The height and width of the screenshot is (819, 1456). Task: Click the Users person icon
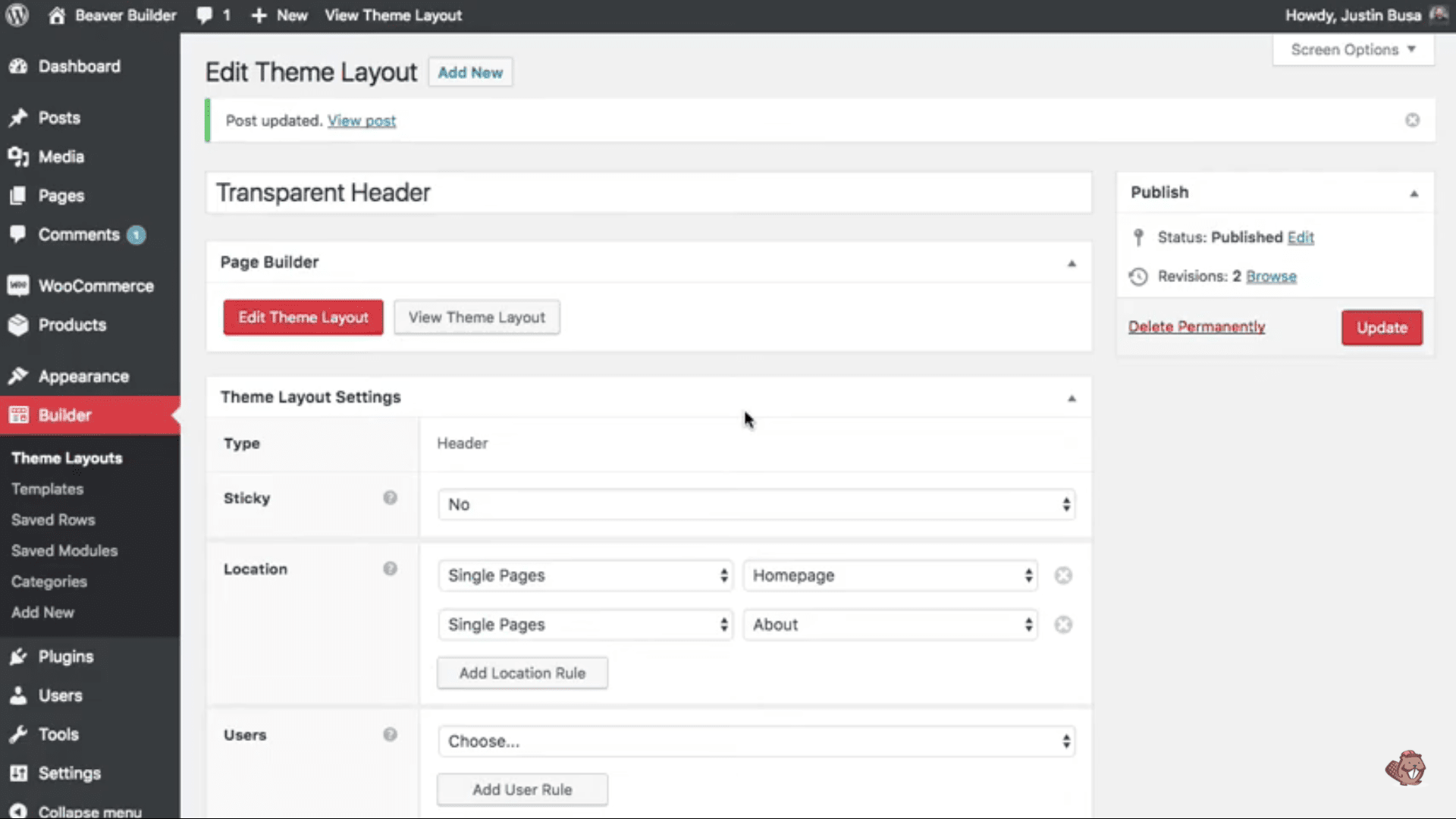[18, 695]
